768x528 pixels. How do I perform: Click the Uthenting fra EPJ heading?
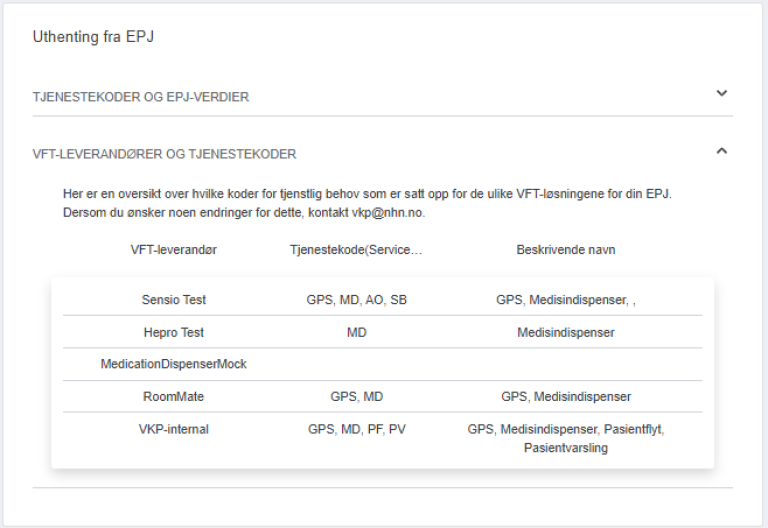[93, 37]
